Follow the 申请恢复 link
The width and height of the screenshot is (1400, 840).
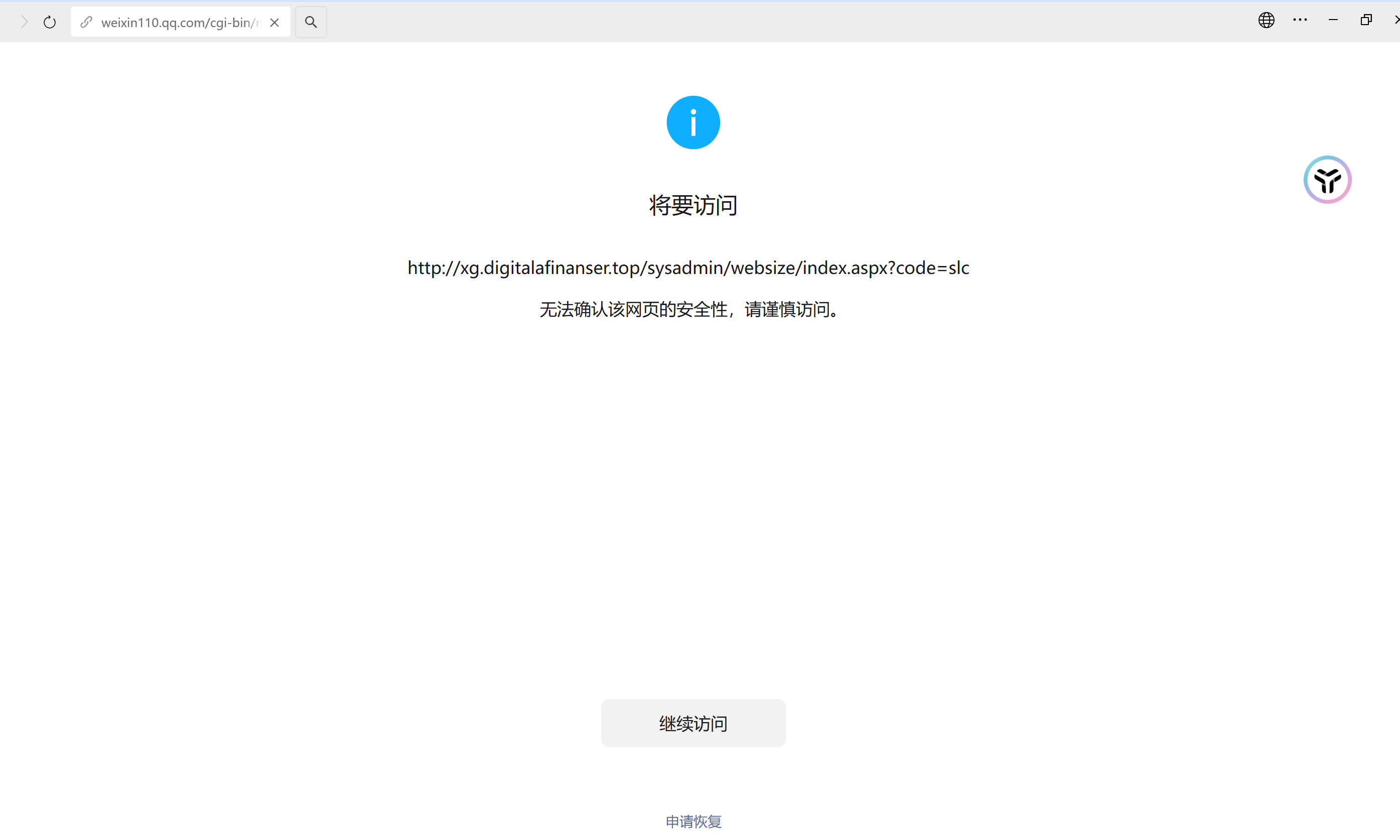(x=693, y=821)
